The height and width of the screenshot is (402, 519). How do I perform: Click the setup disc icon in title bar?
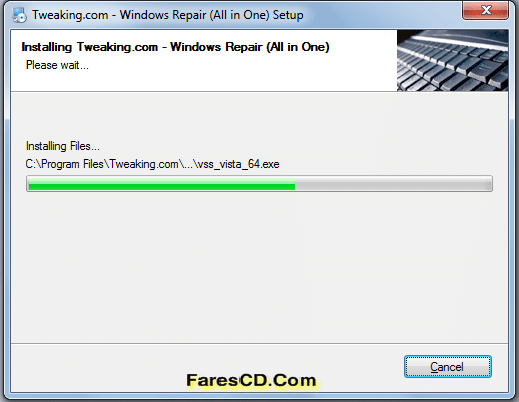pyautogui.click(x=19, y=15)
